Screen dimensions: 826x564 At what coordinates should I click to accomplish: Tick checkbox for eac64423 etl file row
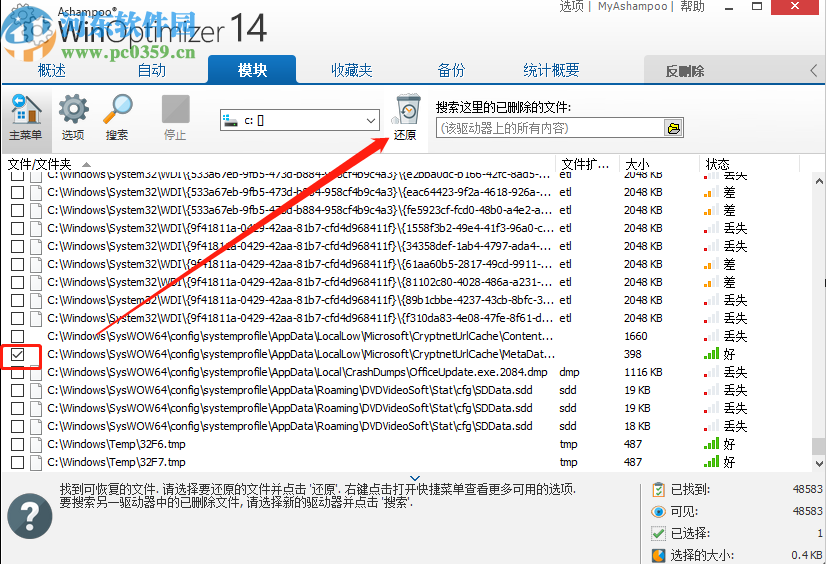(x=17, y=192)
